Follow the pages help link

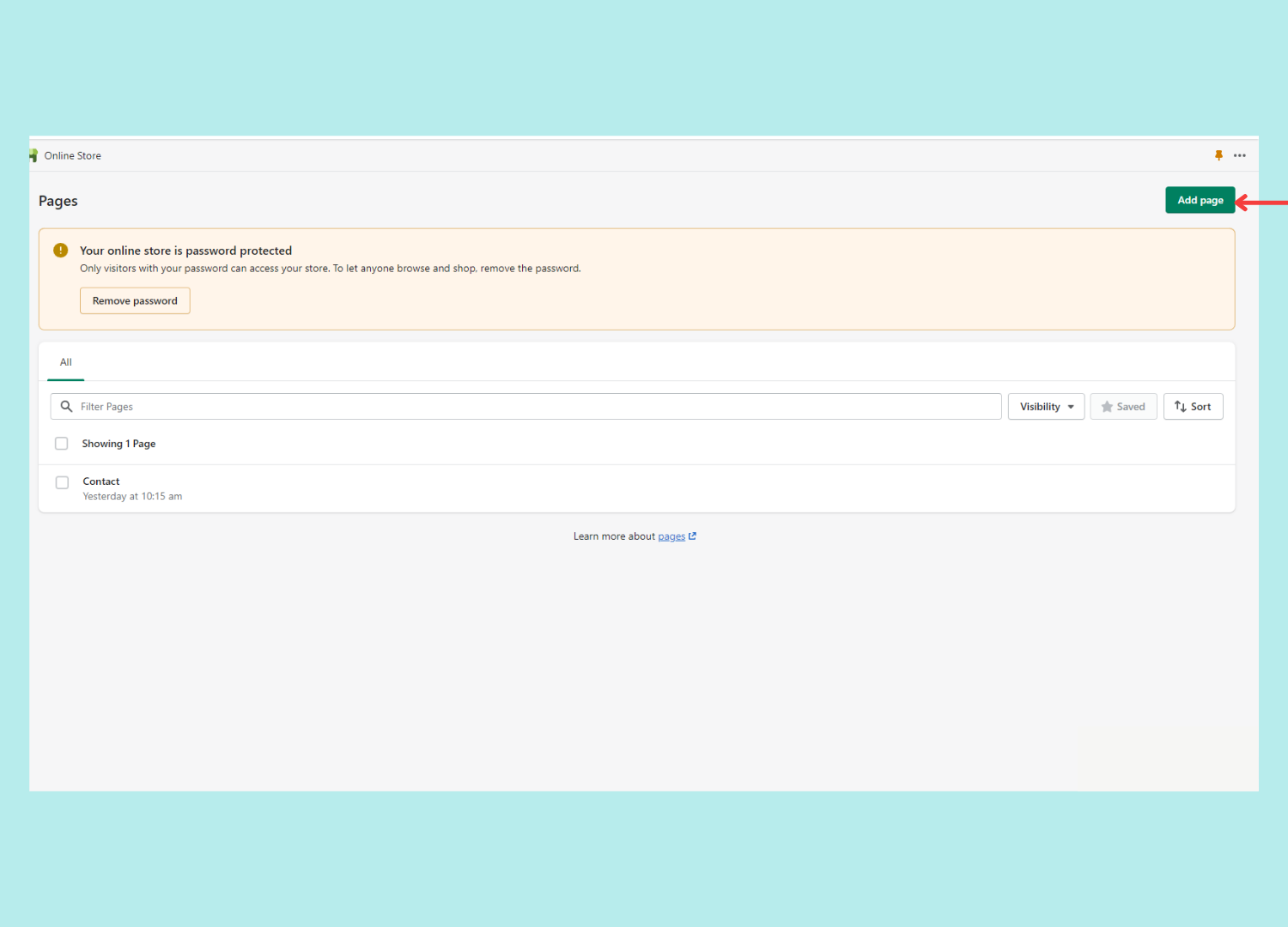coord(671,536)
